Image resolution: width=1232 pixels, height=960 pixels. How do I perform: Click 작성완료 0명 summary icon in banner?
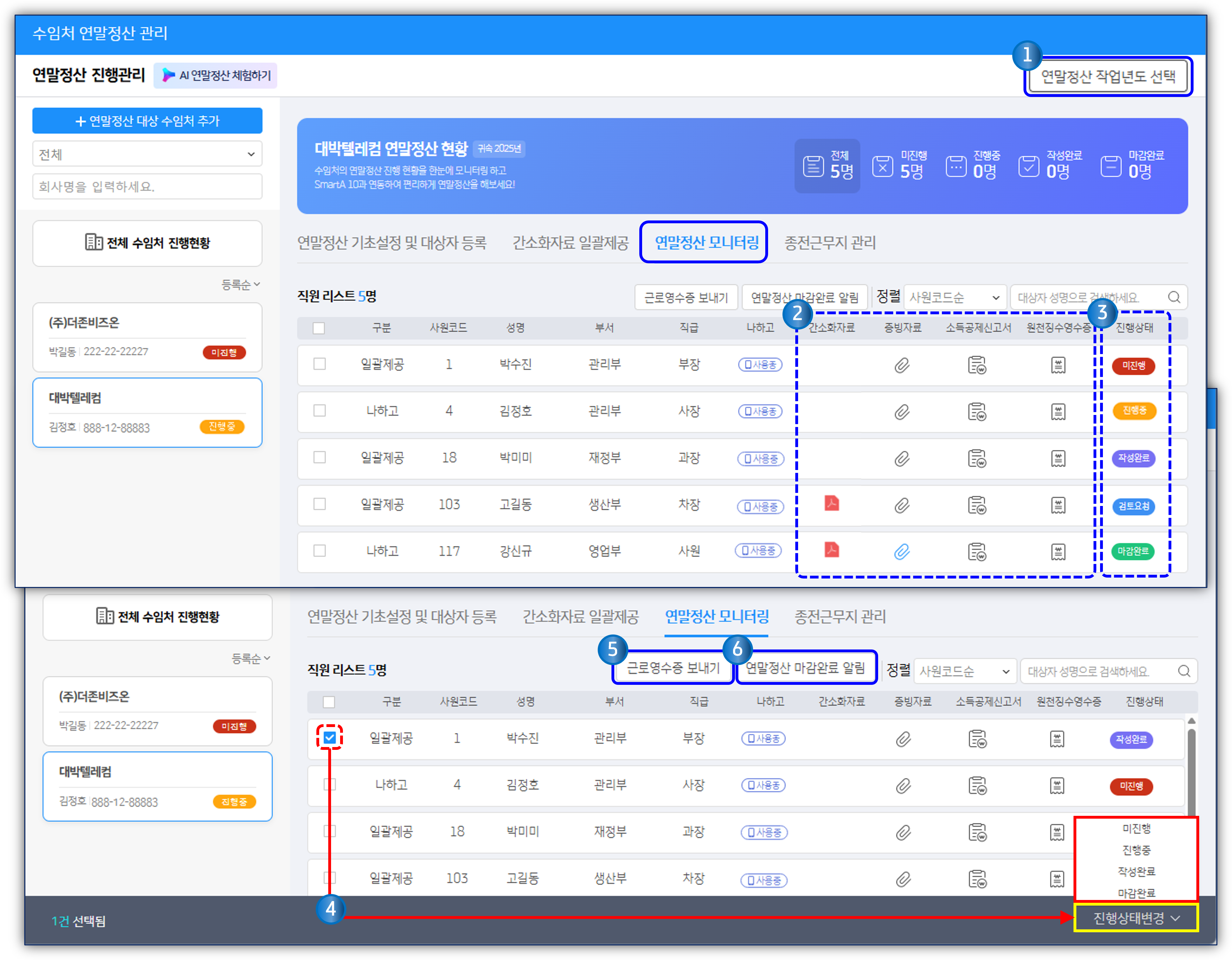(1029, 166)
